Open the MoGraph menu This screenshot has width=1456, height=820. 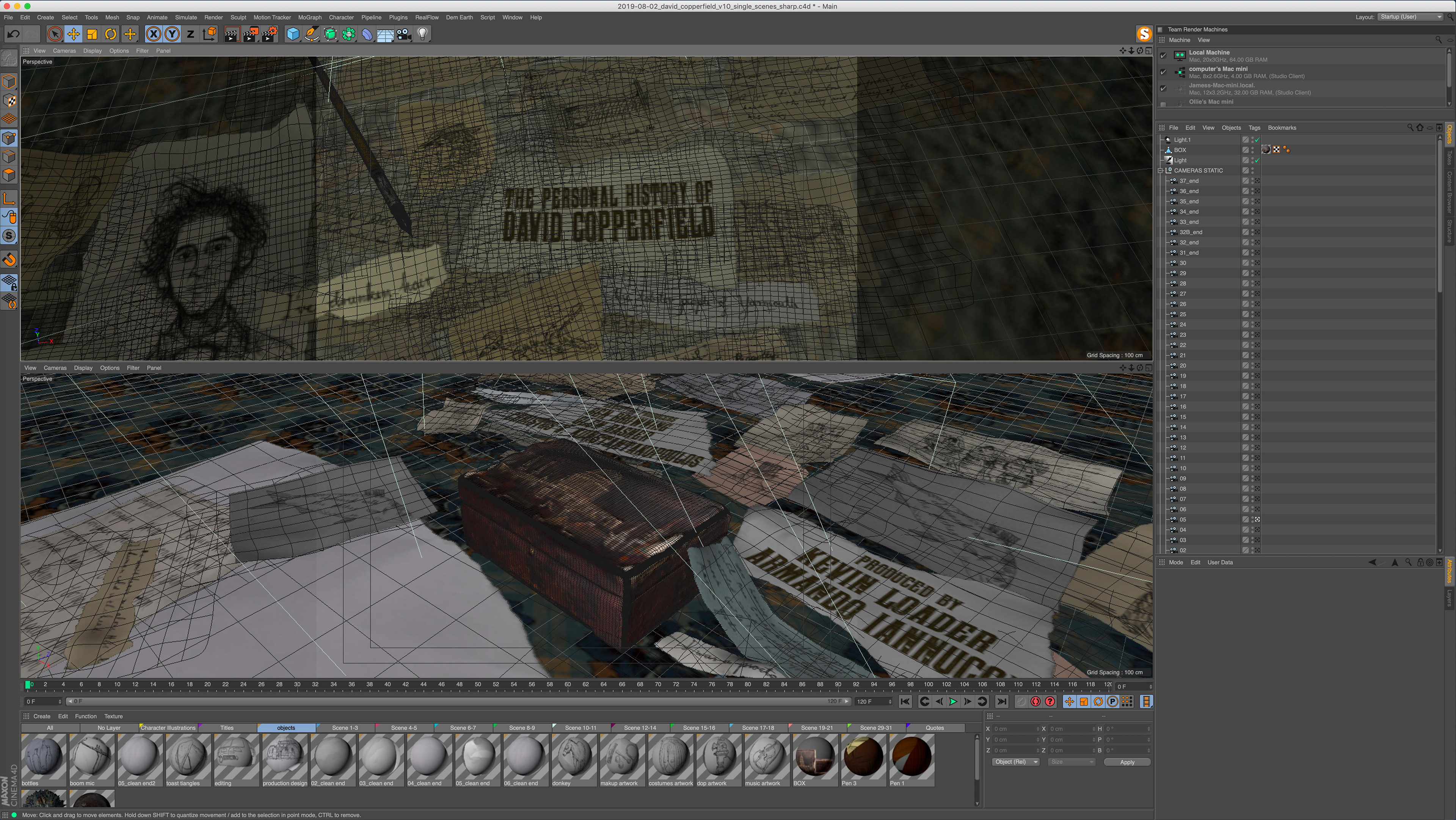pos(309,17)
